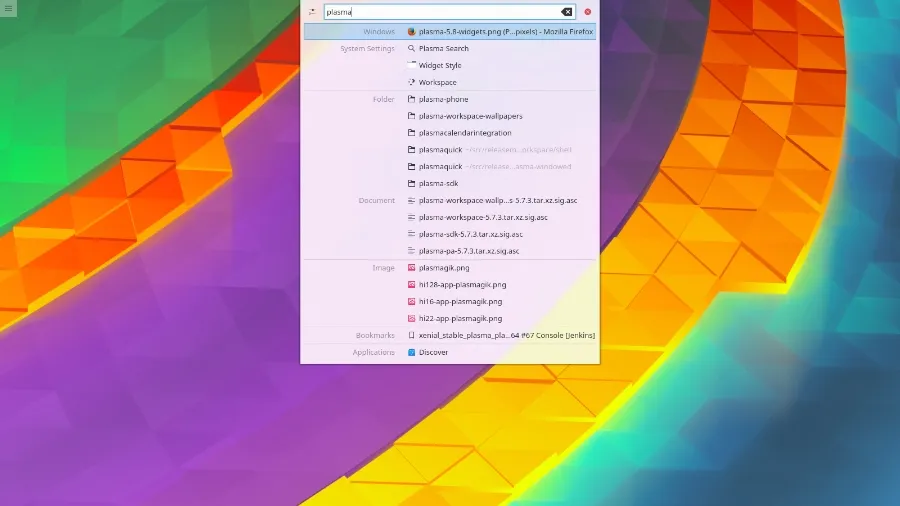Open plasma-phone folder
This screenshot has height=506, width=900.
443,99
